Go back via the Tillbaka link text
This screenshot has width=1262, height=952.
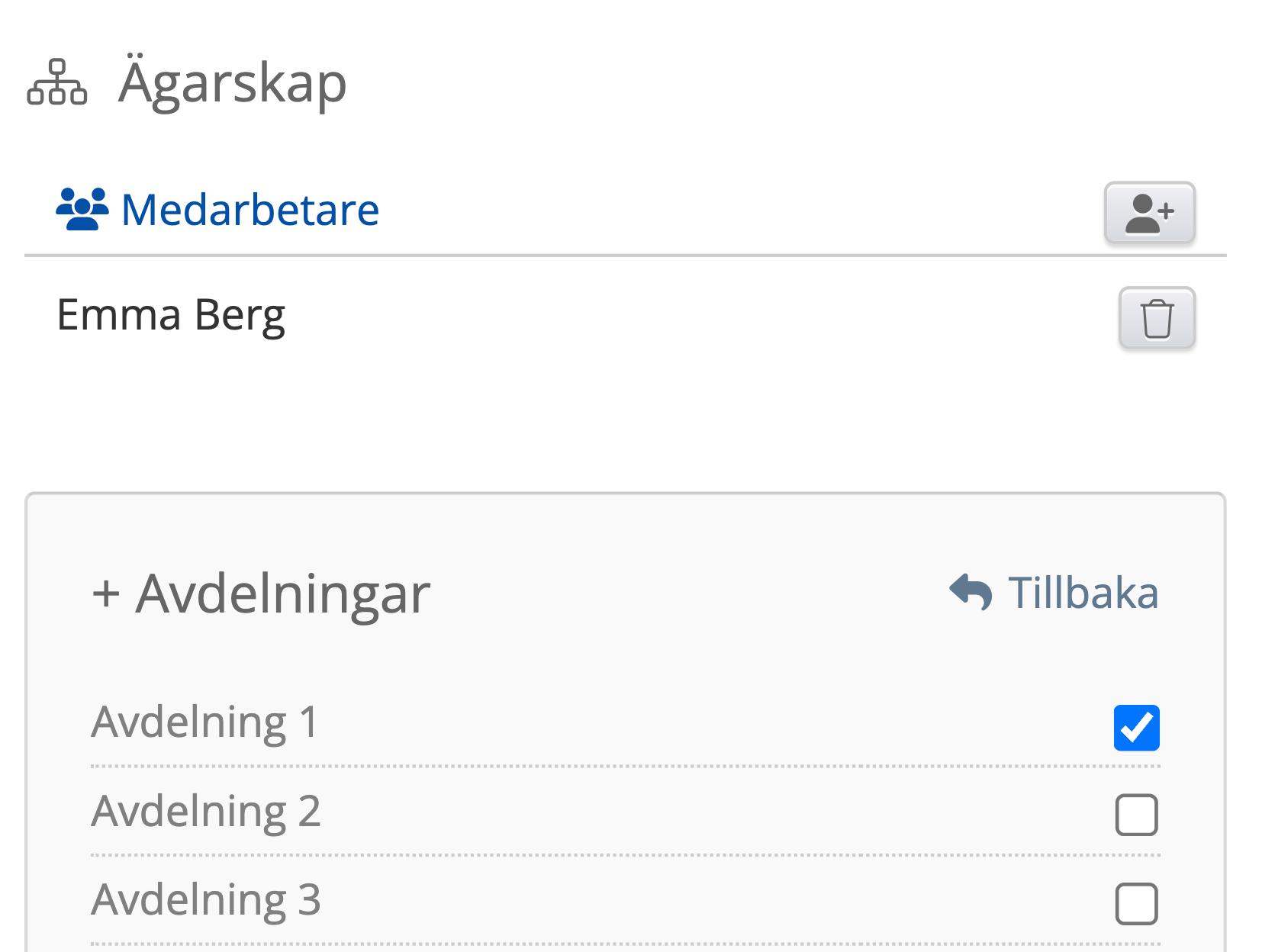1083,593
